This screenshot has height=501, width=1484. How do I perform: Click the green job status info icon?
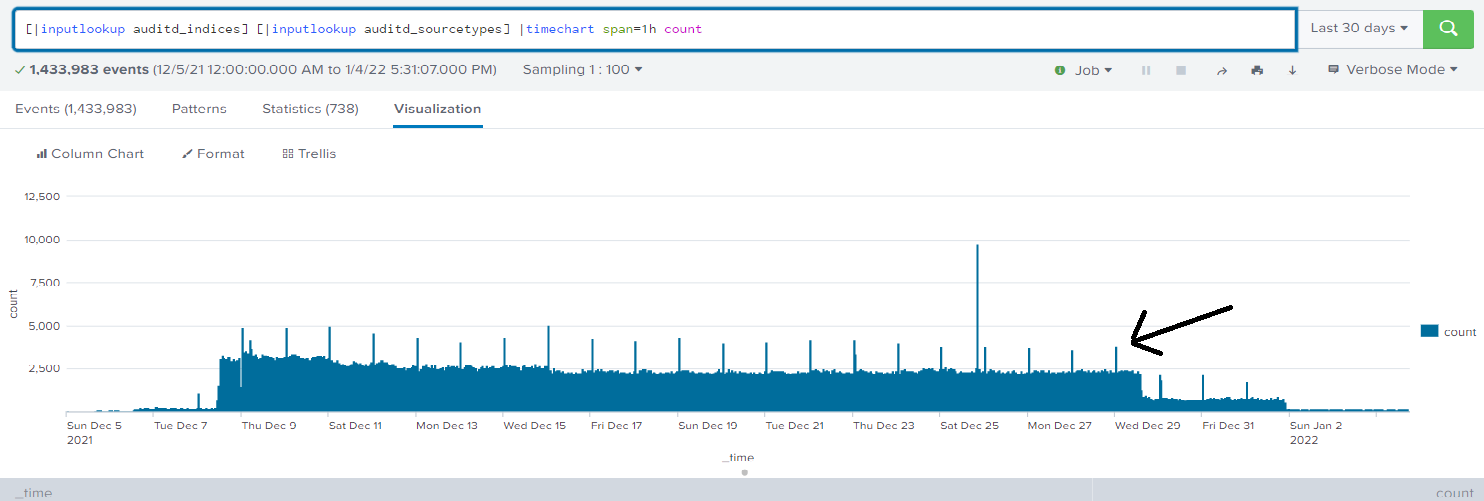[x=1060, y=70]
